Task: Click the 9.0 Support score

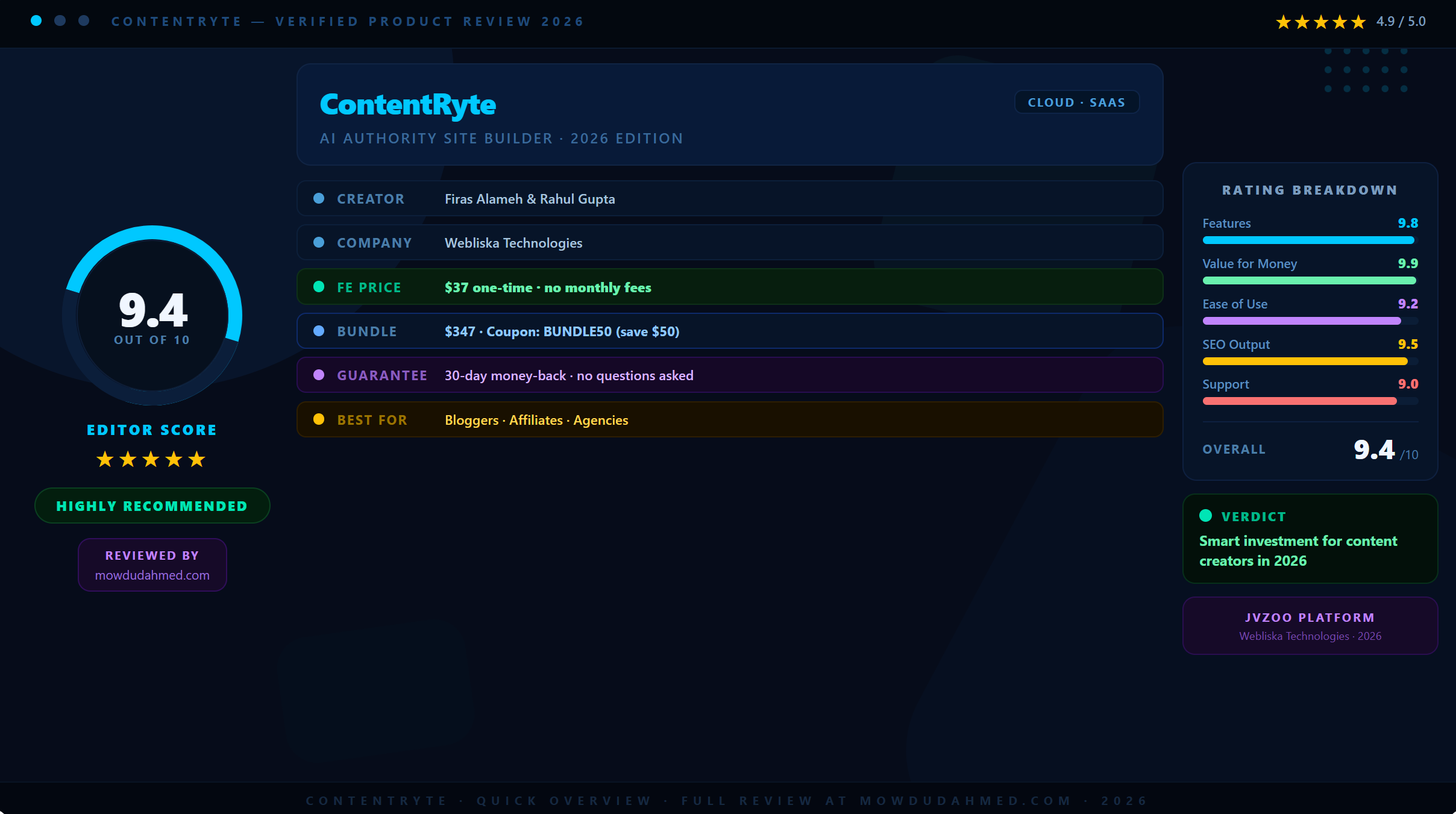Action: [1408, 384]
